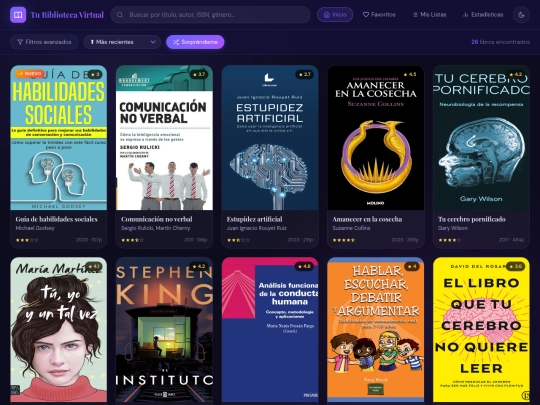Click the 4.6 rating badge on Análisis funcional cover
The height and width of the screenshot is (405, 540).
coord(305,266)
